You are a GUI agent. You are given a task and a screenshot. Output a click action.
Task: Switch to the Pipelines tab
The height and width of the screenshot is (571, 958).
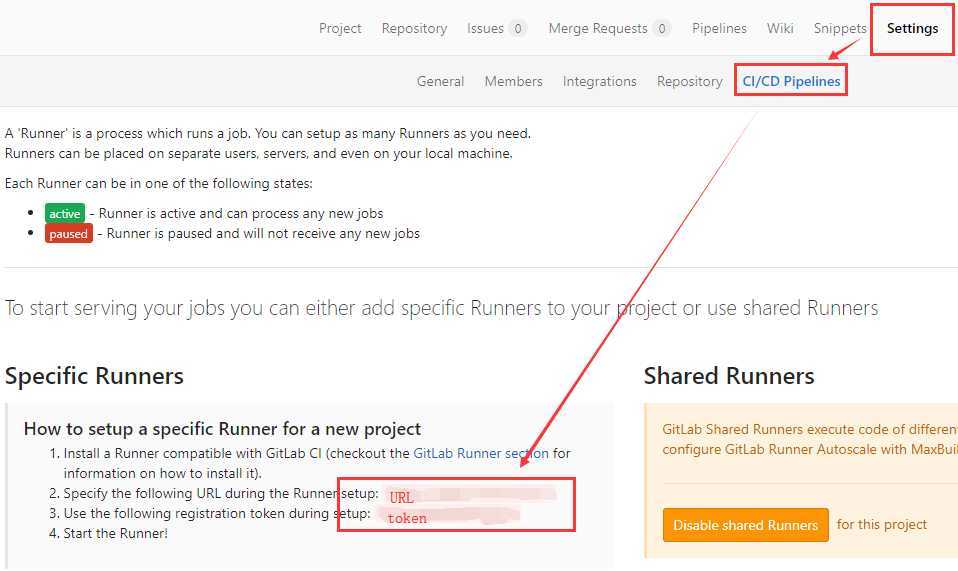point(719,29)
